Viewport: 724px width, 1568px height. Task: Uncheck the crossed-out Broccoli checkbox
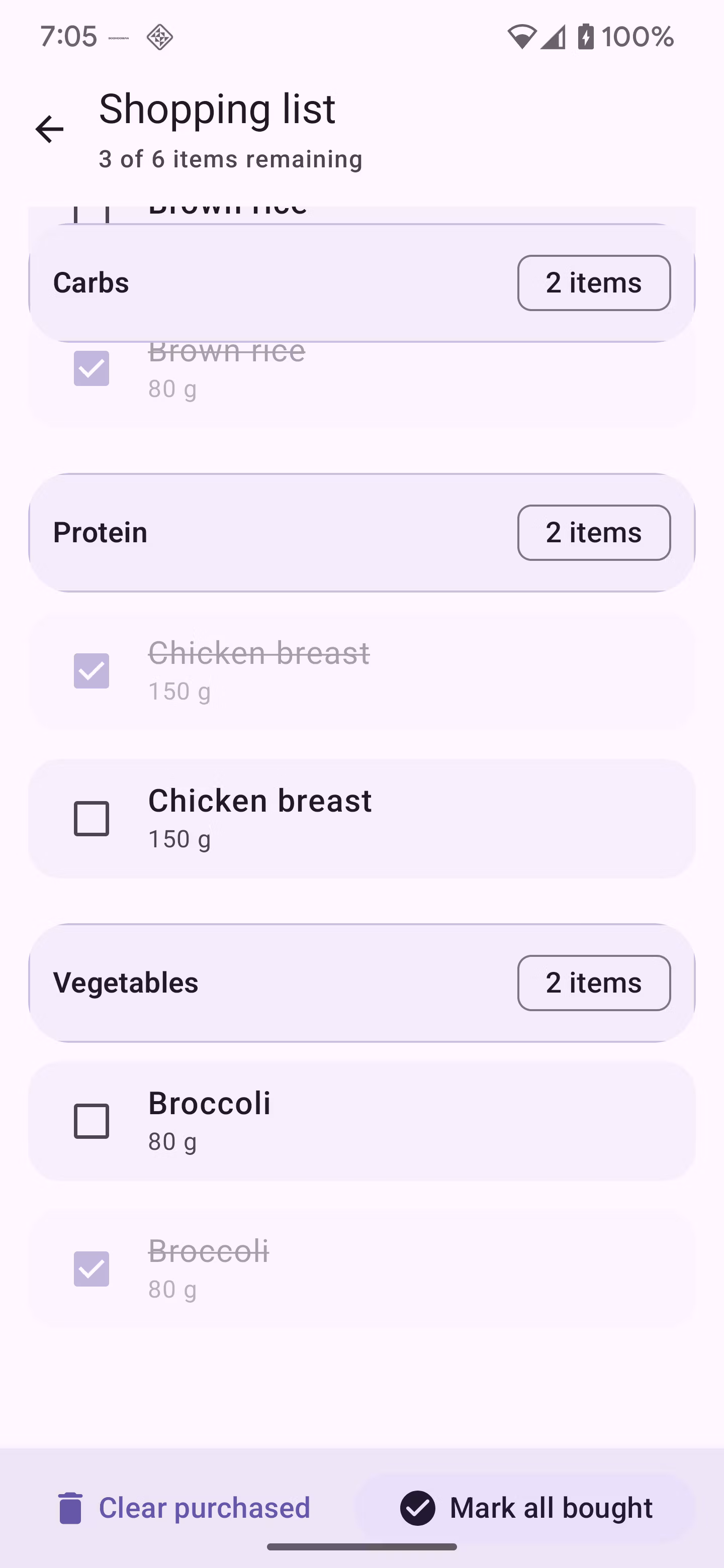tap(92, 1269)
